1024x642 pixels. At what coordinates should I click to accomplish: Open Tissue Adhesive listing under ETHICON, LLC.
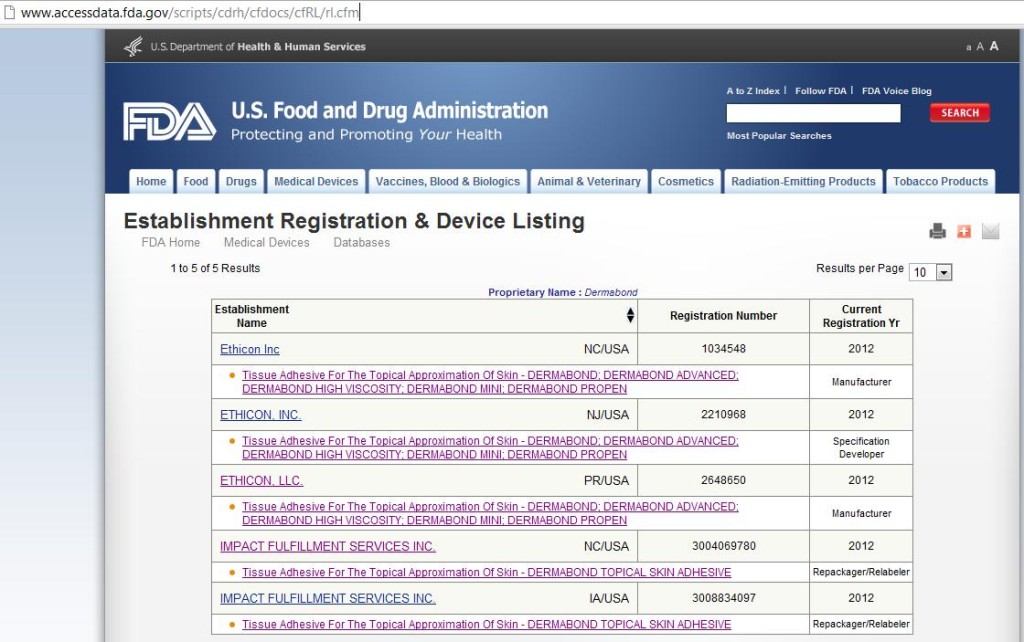[x=490, y=513]
